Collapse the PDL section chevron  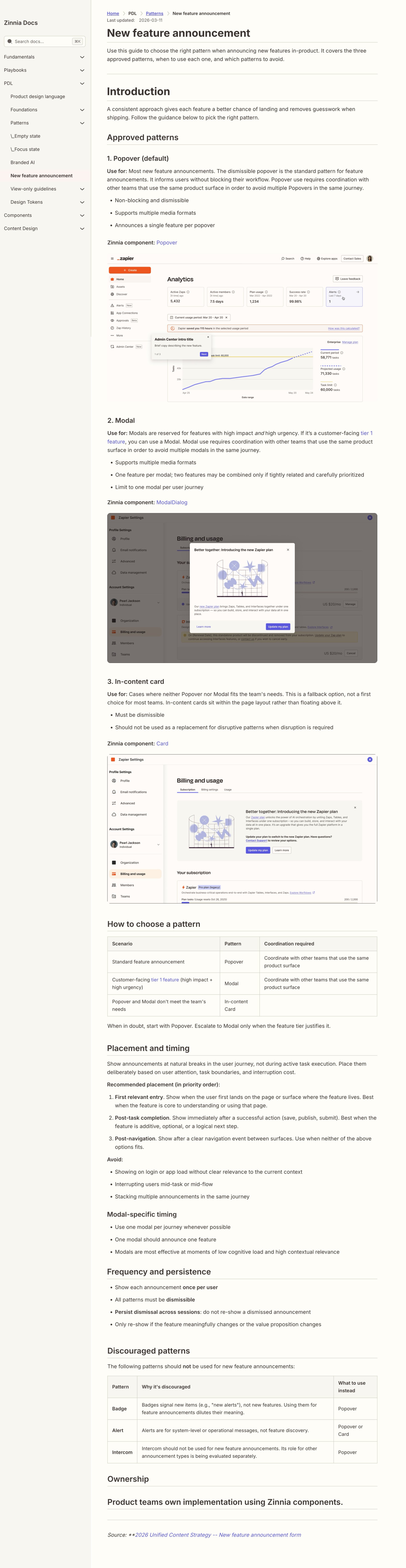point(82,83)
